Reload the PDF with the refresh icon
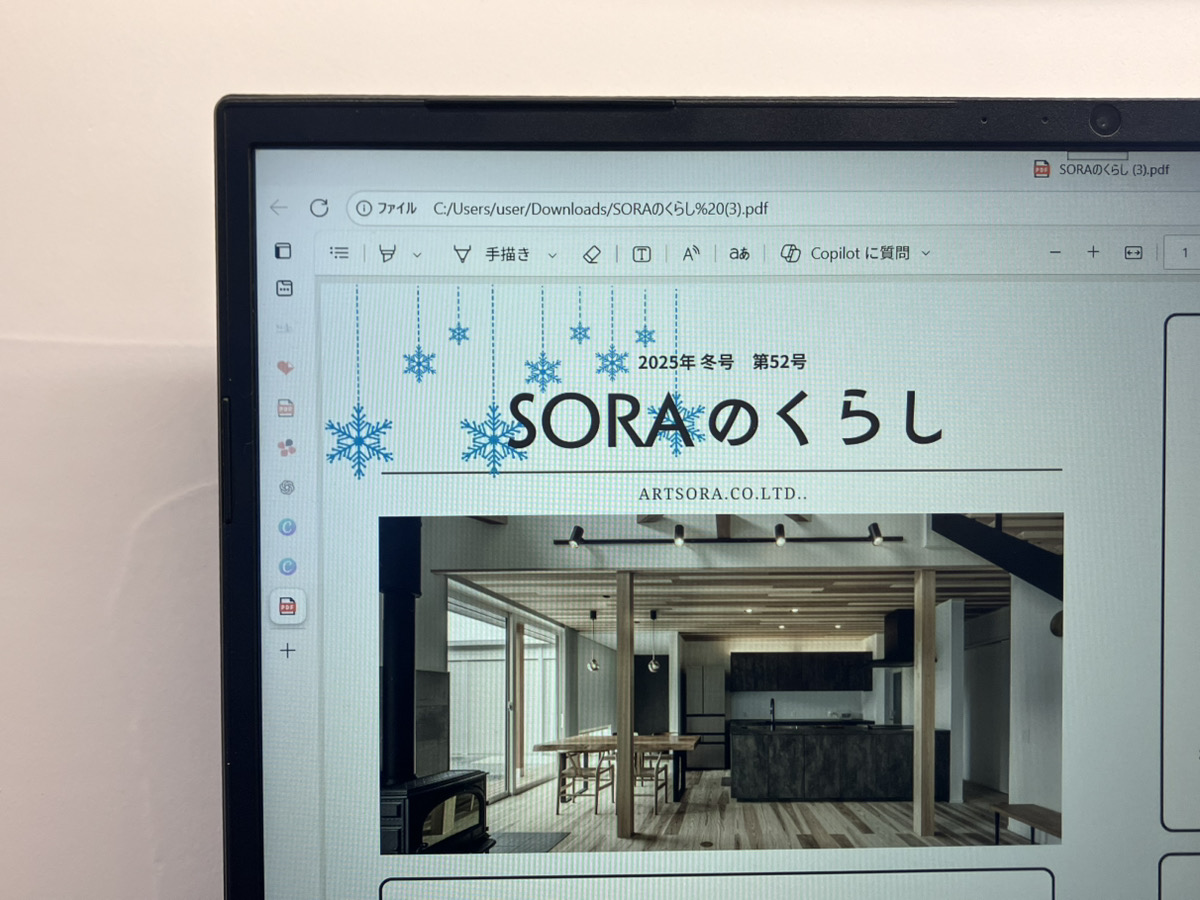Image resolution: width=1200 pixels, height=900 pixels. tap(320, 208)
